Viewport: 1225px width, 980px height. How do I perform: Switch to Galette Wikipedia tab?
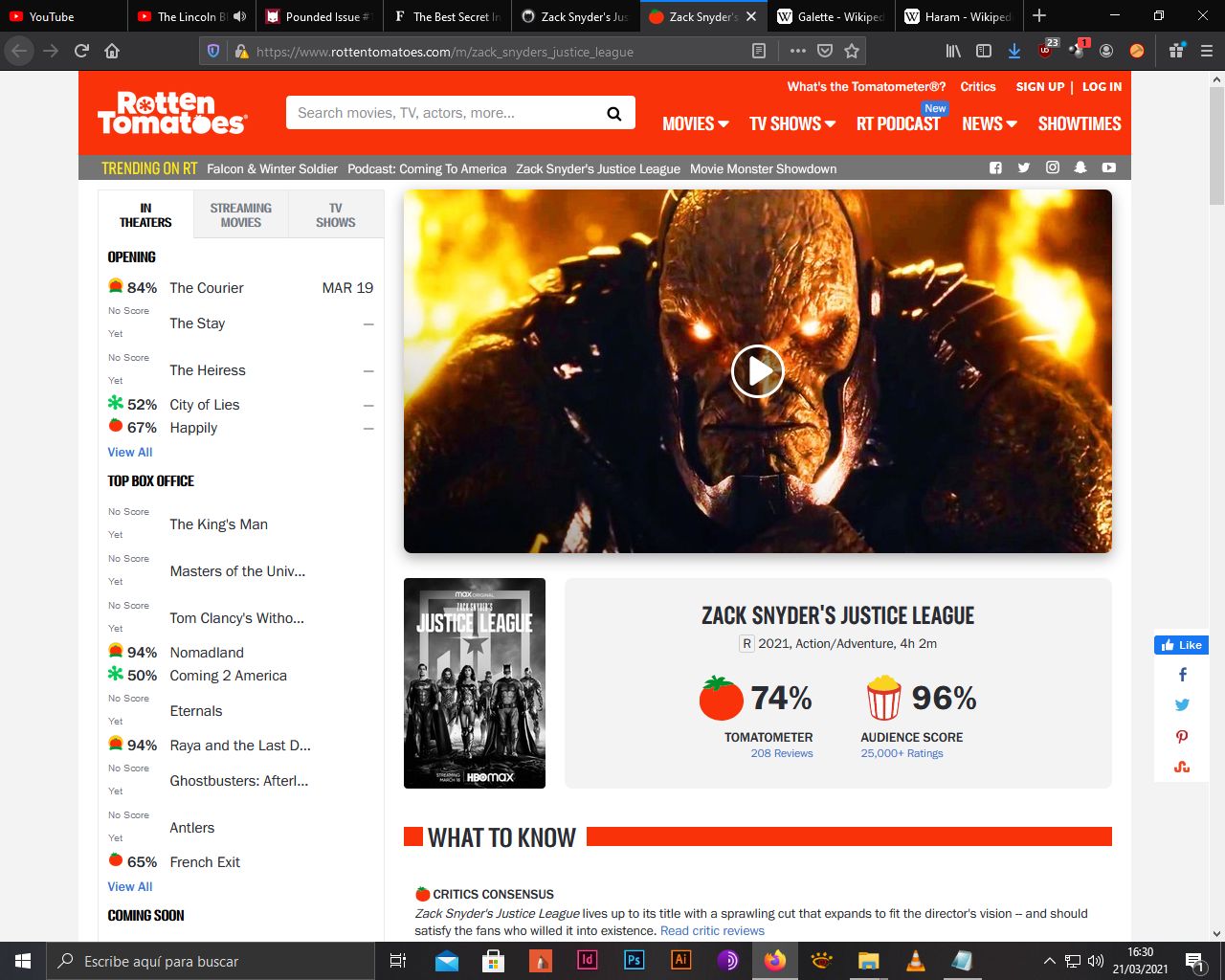click(x=831, y=16)
